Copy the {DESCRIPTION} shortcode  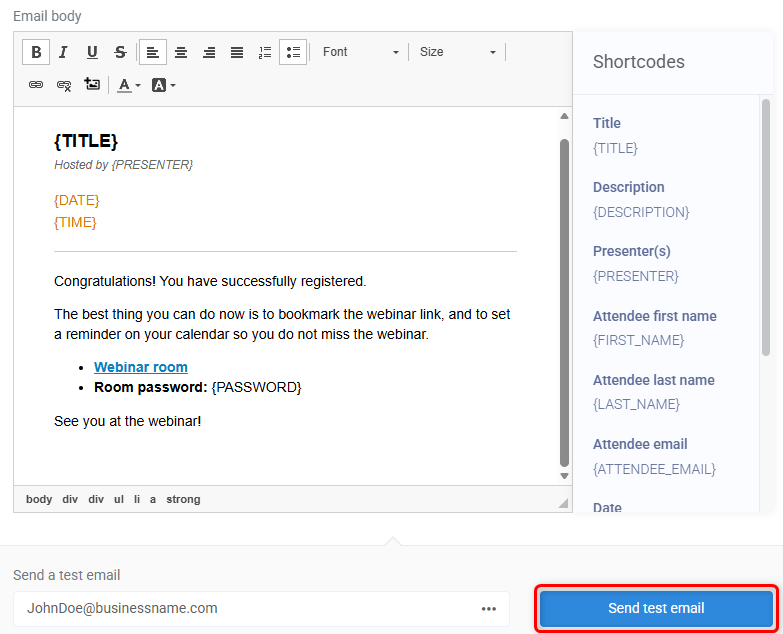(641, 212)
